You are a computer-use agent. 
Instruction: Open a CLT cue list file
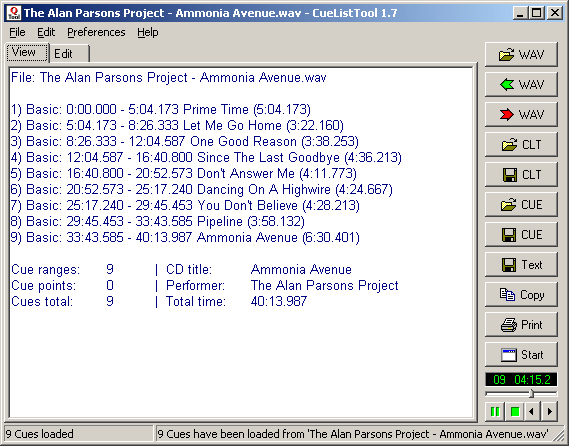(521, 145)
